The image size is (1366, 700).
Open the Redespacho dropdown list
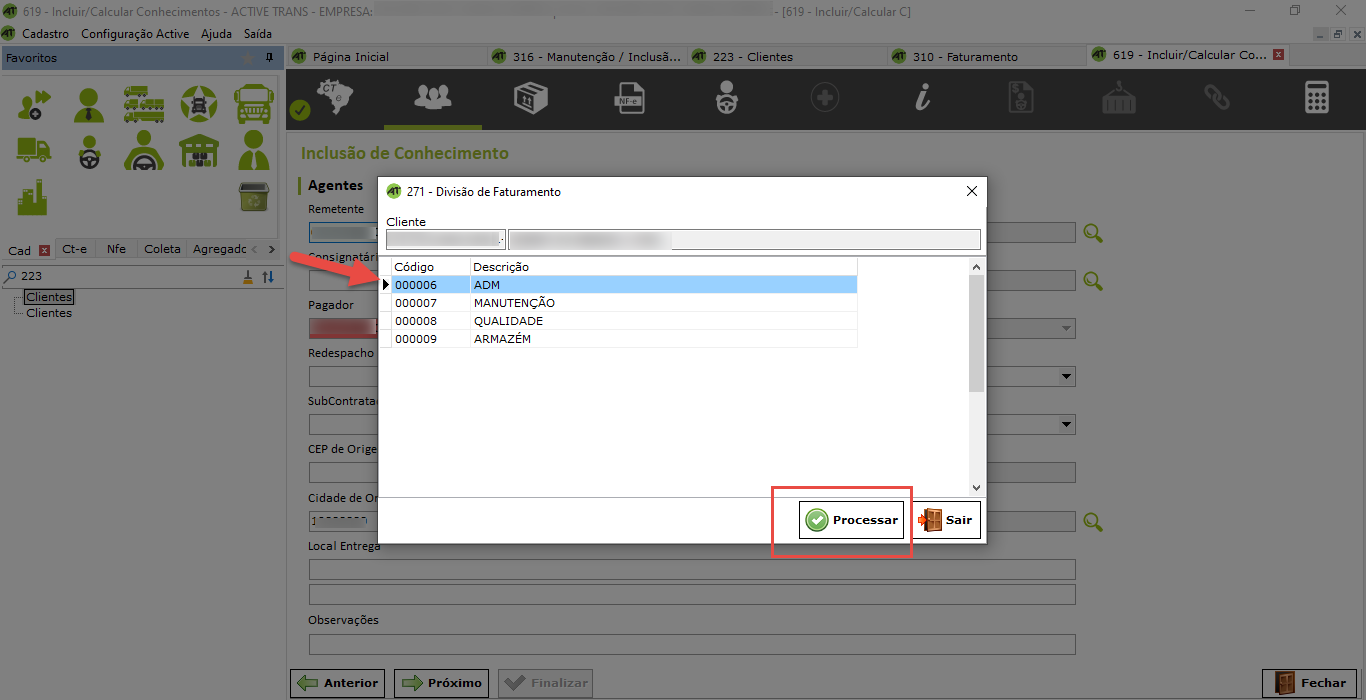1066,377
